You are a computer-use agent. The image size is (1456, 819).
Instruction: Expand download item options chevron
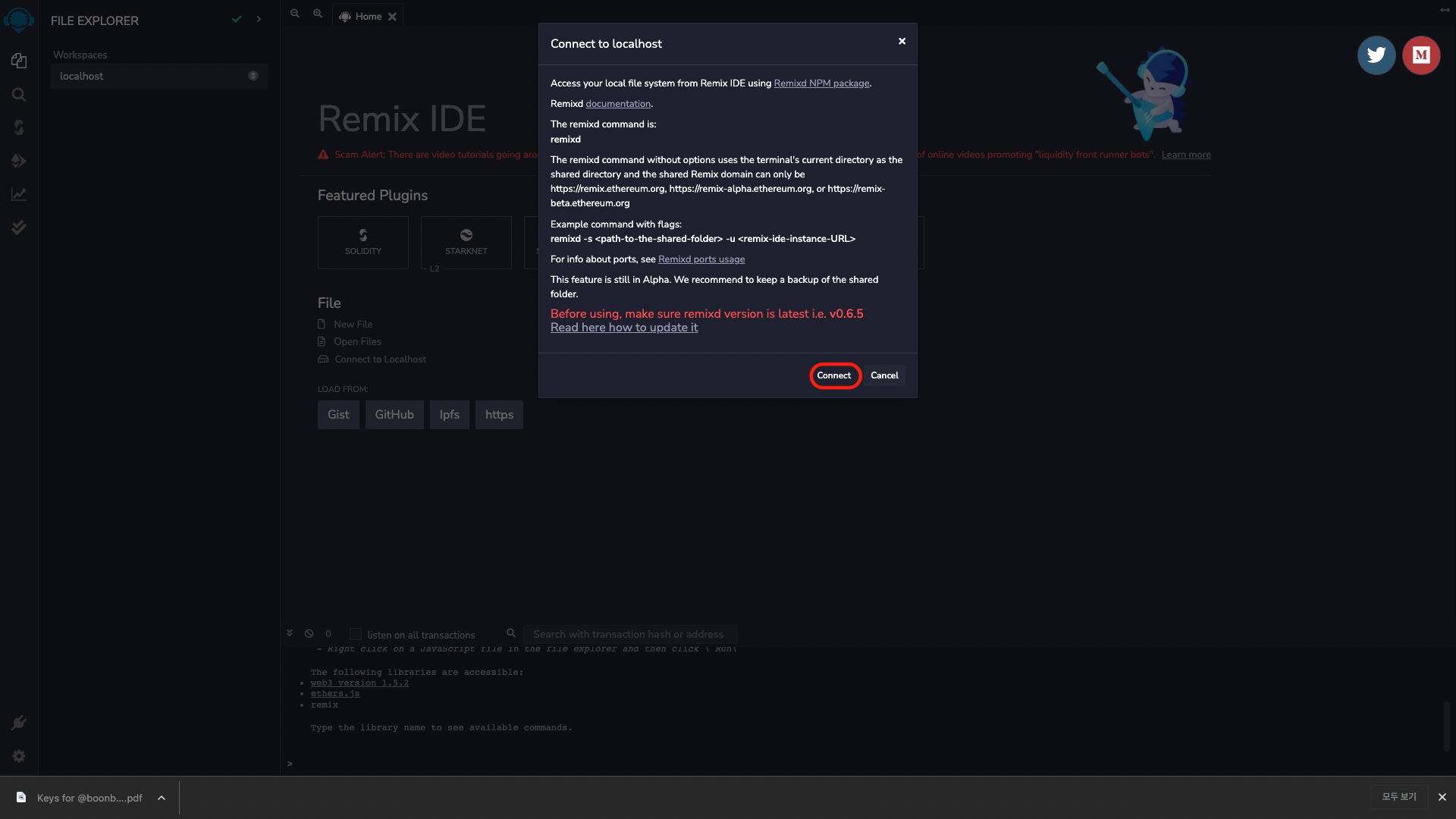[162, 798]
